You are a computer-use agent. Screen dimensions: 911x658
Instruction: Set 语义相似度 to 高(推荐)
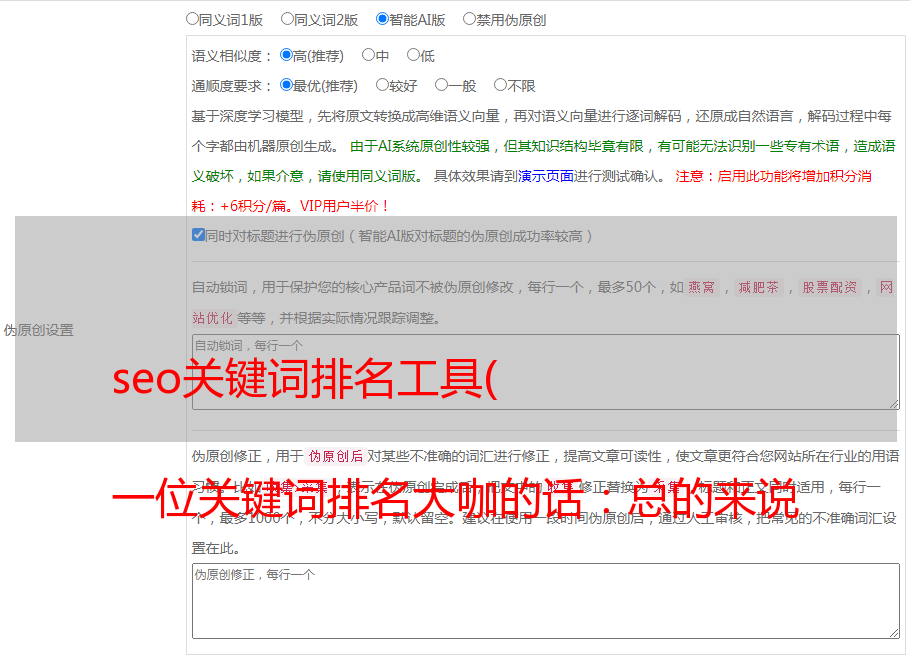point(286,55)
